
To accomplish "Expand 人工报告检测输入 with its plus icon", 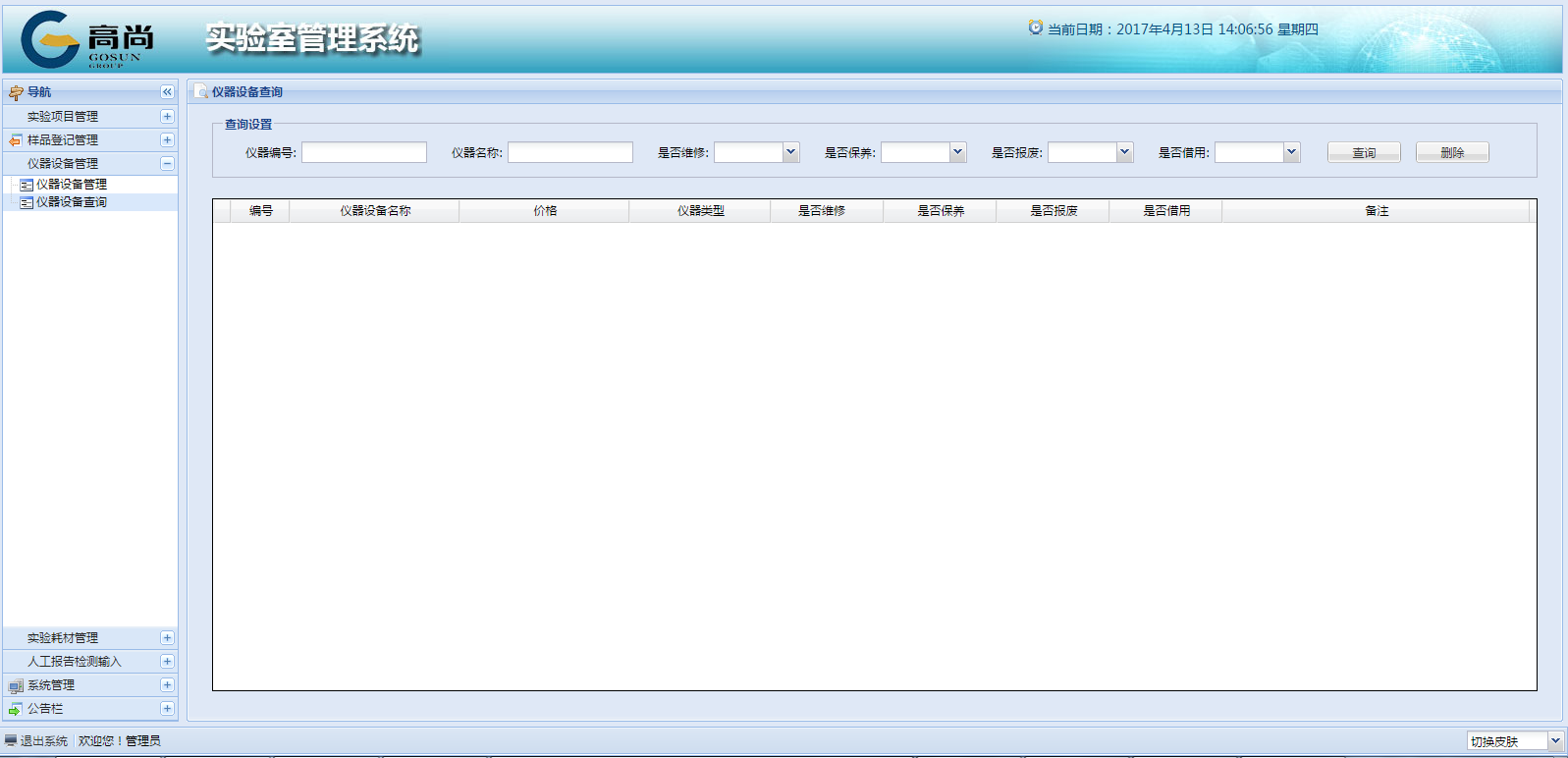I will (x=167, y=662).
